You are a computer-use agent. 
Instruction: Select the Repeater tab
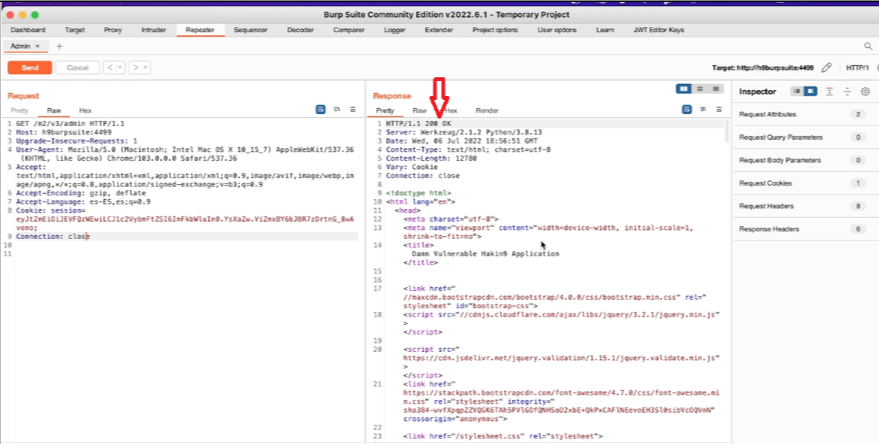(200, 30)
